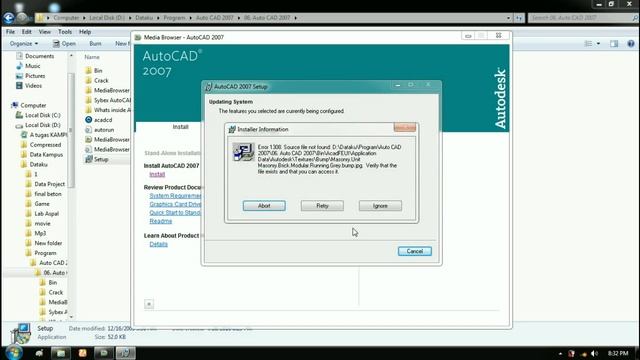
Task: Ignore the source file not found error
Action: coord(380,206)
